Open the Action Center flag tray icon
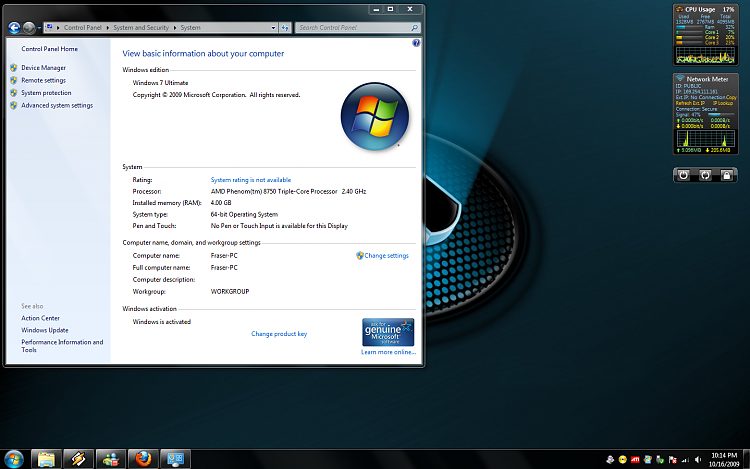This screenshot has width=750, height=469. 673,460
